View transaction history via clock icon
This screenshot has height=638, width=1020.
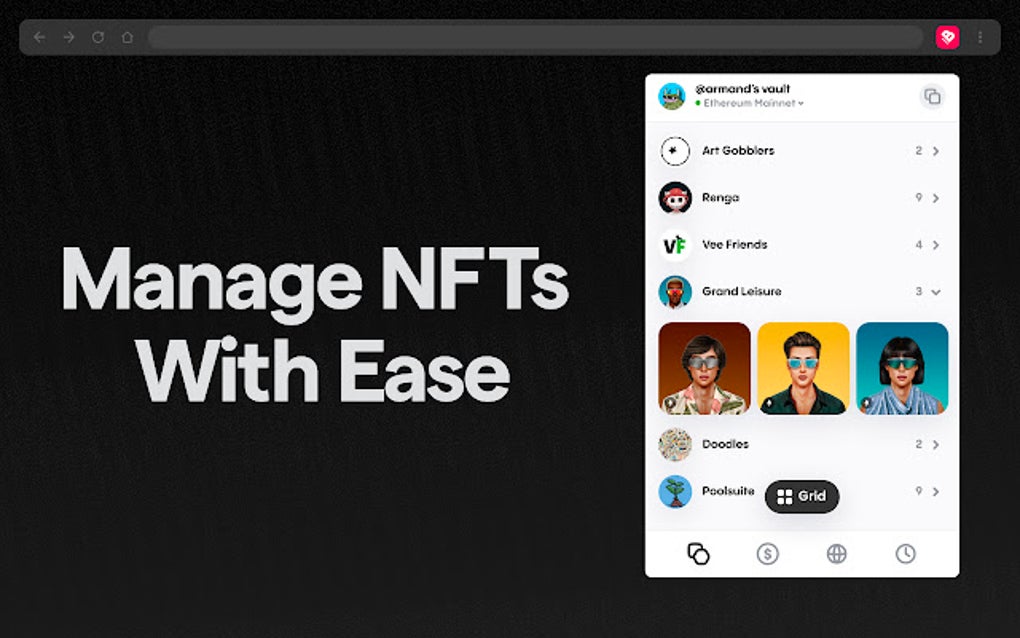(x=905, y=553)
